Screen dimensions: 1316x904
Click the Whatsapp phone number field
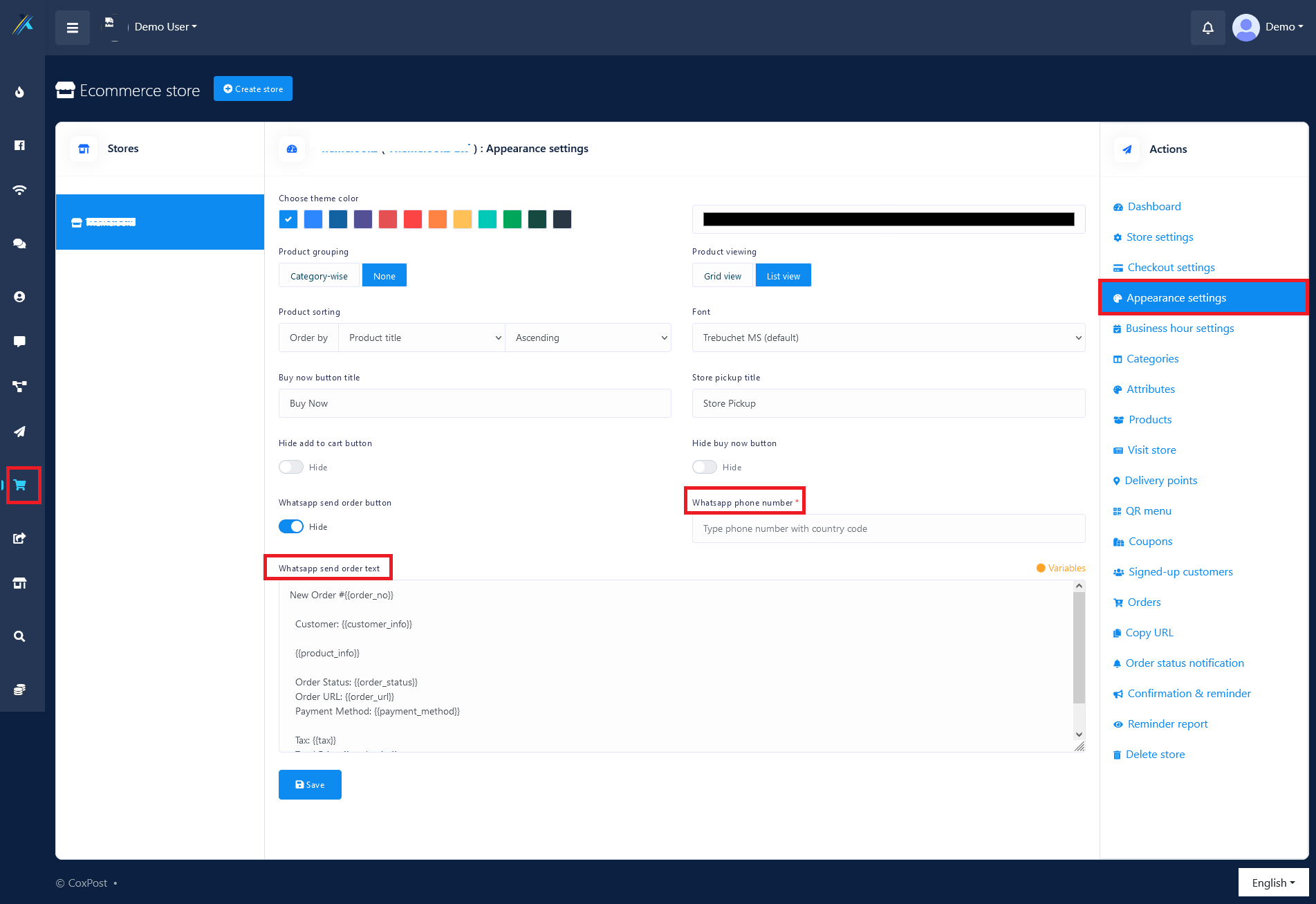[888, 528]
